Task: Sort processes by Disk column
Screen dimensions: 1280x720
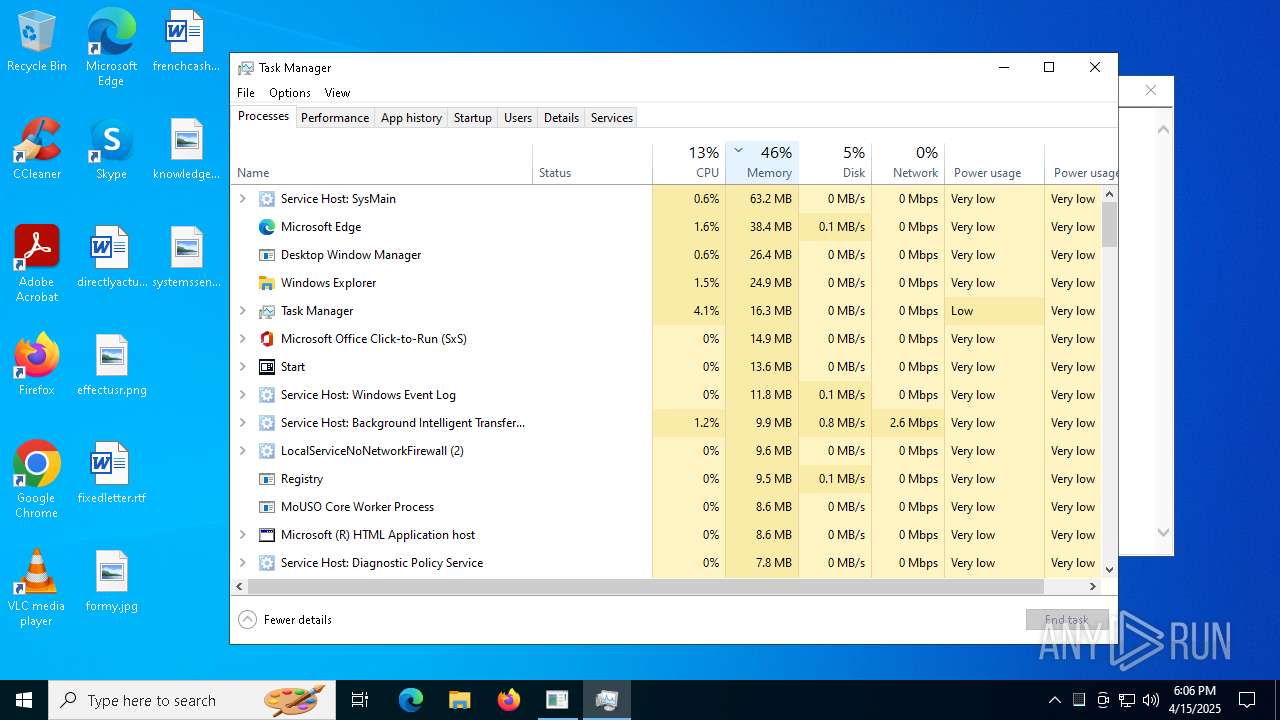Action: [835, 163]
